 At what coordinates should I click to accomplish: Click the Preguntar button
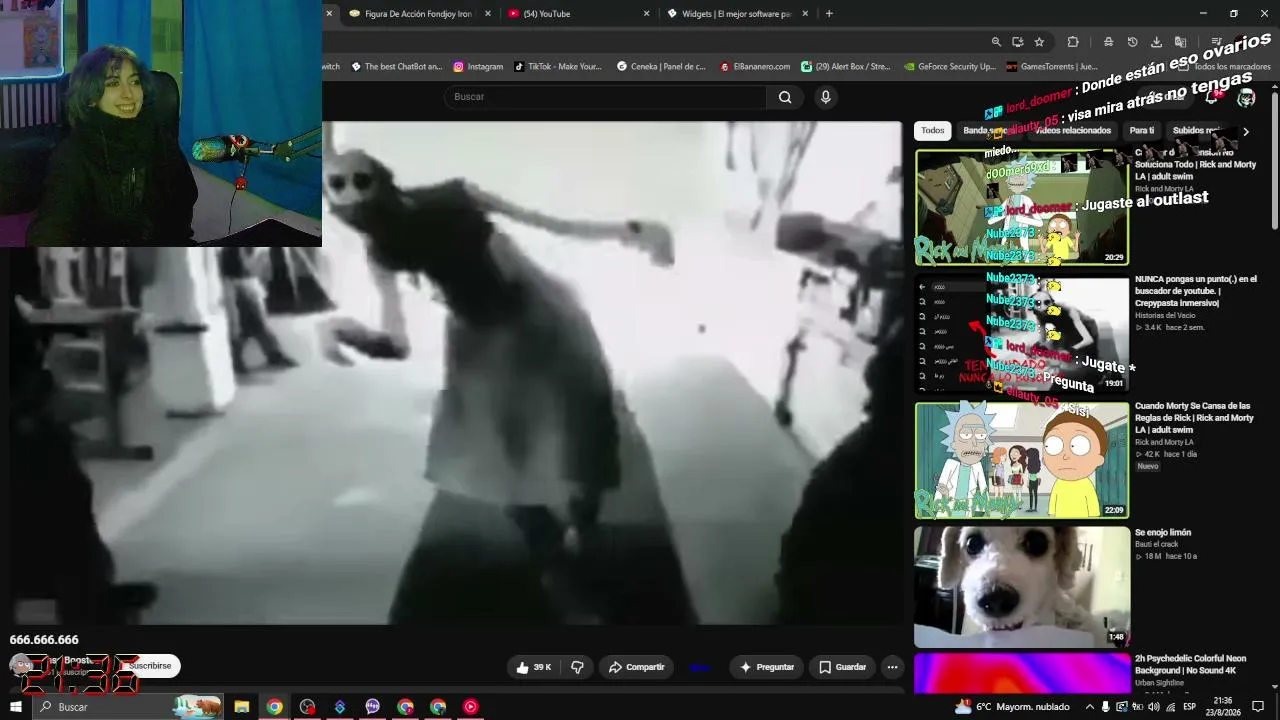(x=766, y=667)
